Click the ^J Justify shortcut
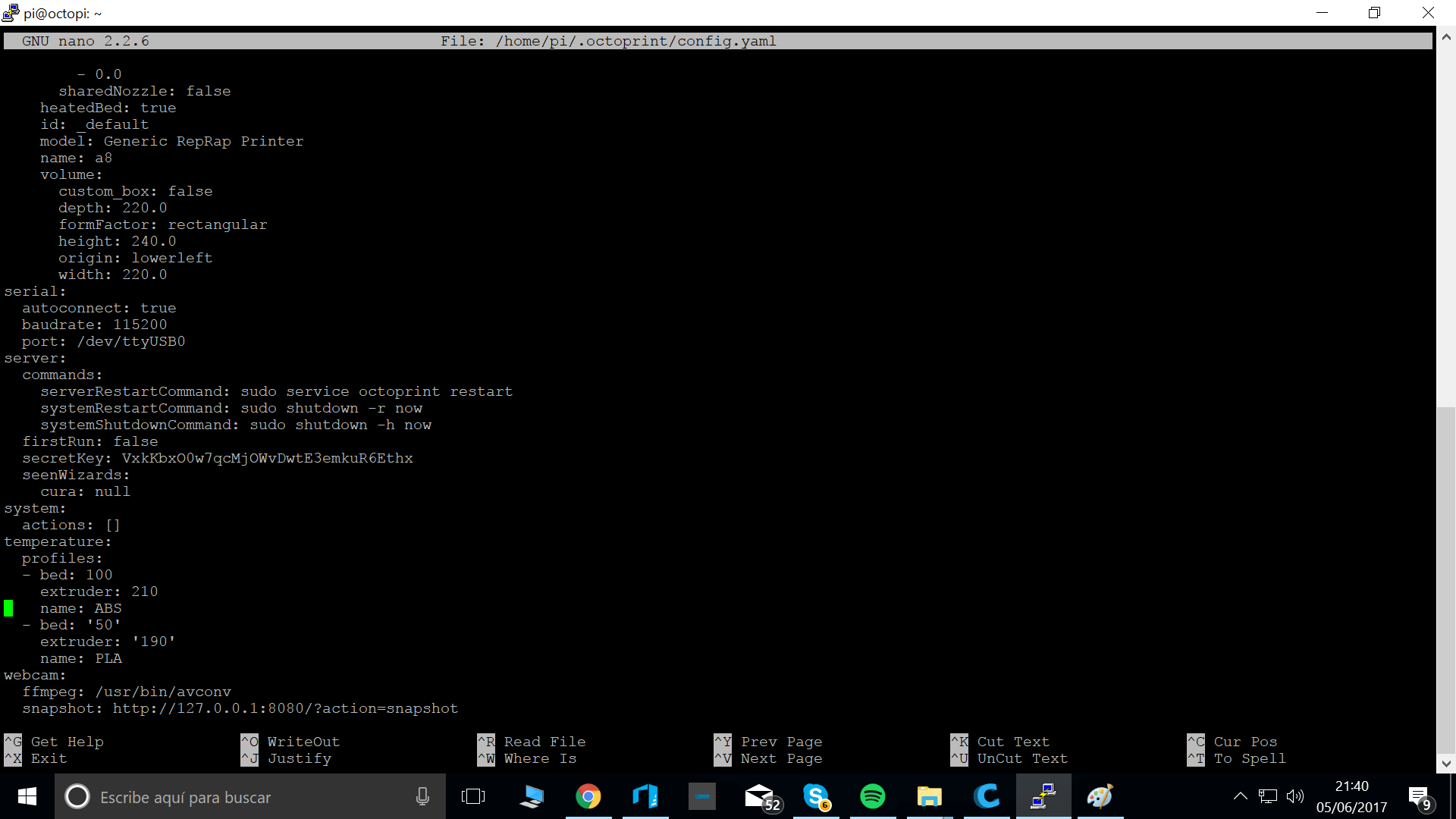 tap(286, 758)
